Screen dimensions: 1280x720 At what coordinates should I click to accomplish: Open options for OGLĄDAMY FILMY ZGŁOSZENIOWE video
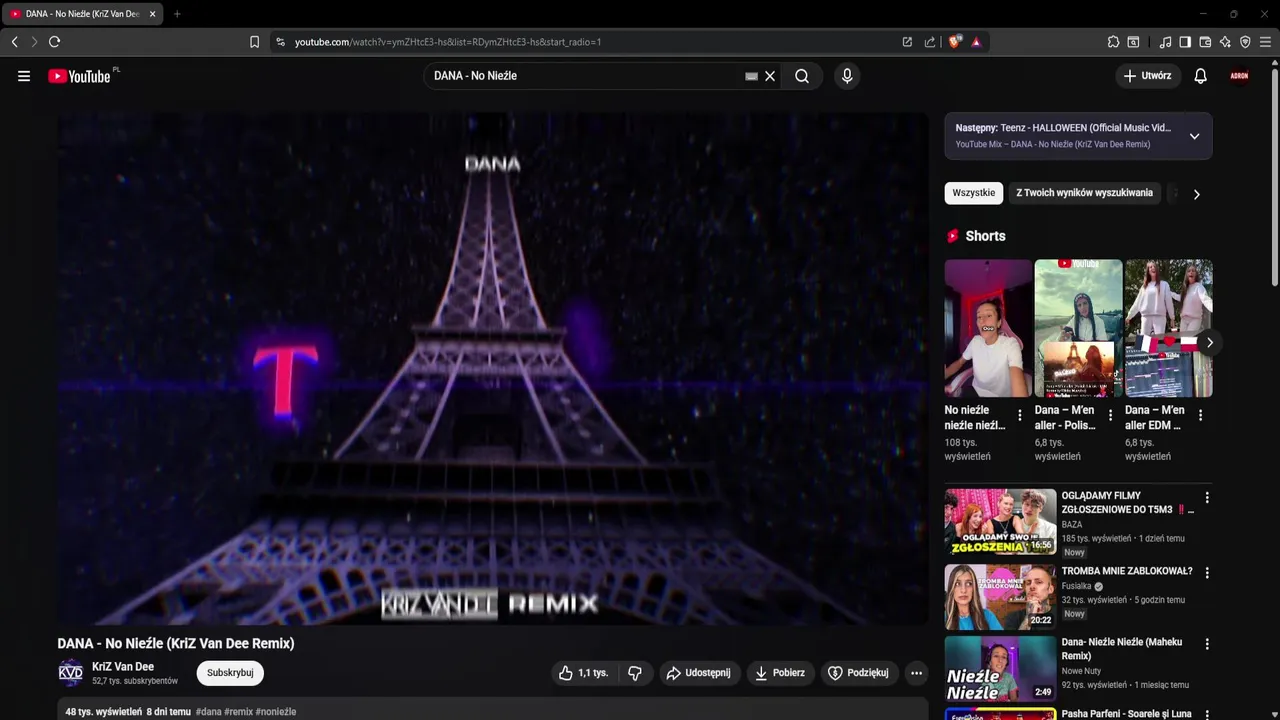[1207, 497]
